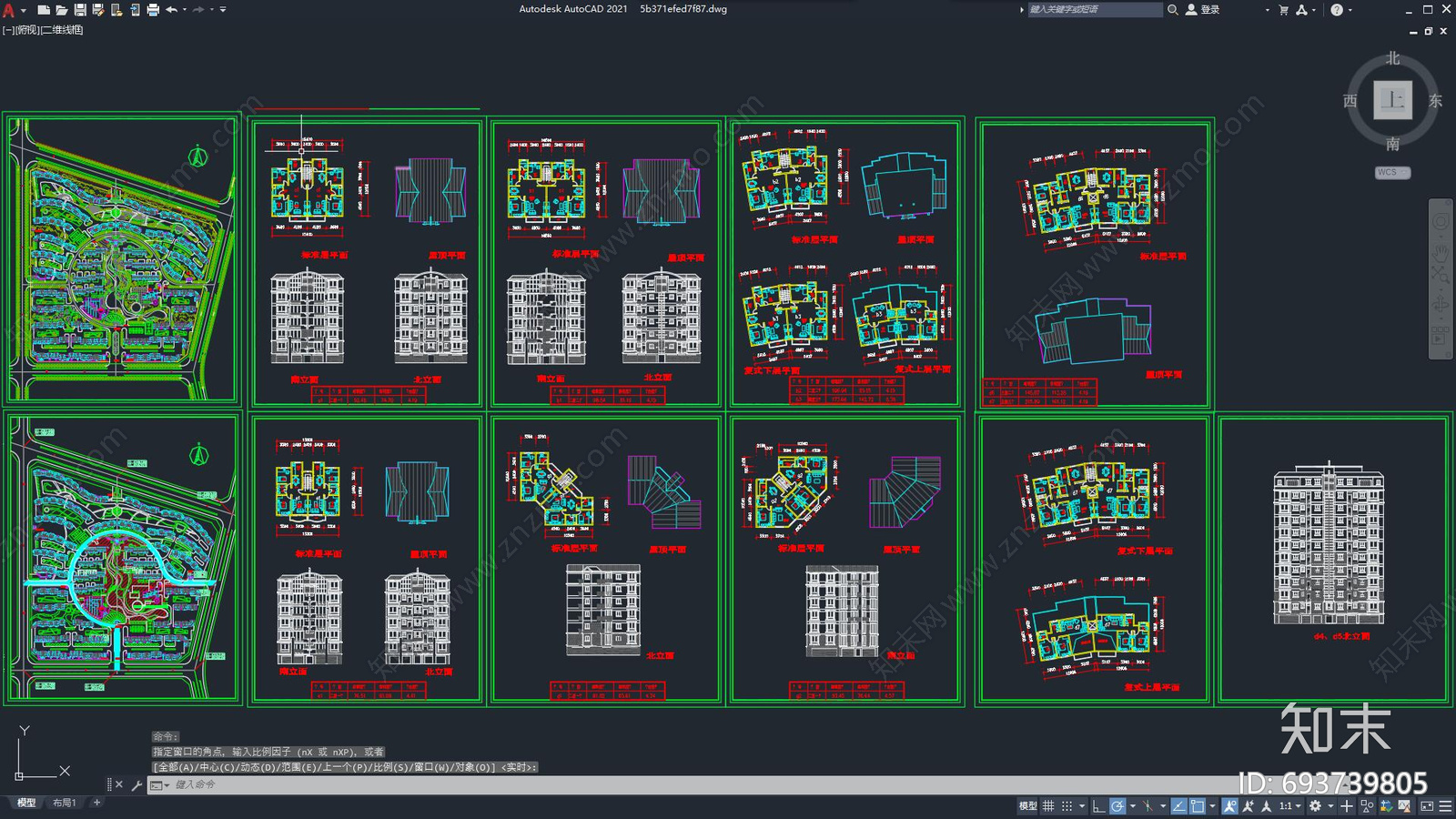Expand the quick access toolbar customize dropdown
This screenshot has height=819, width=1456.
223,10
